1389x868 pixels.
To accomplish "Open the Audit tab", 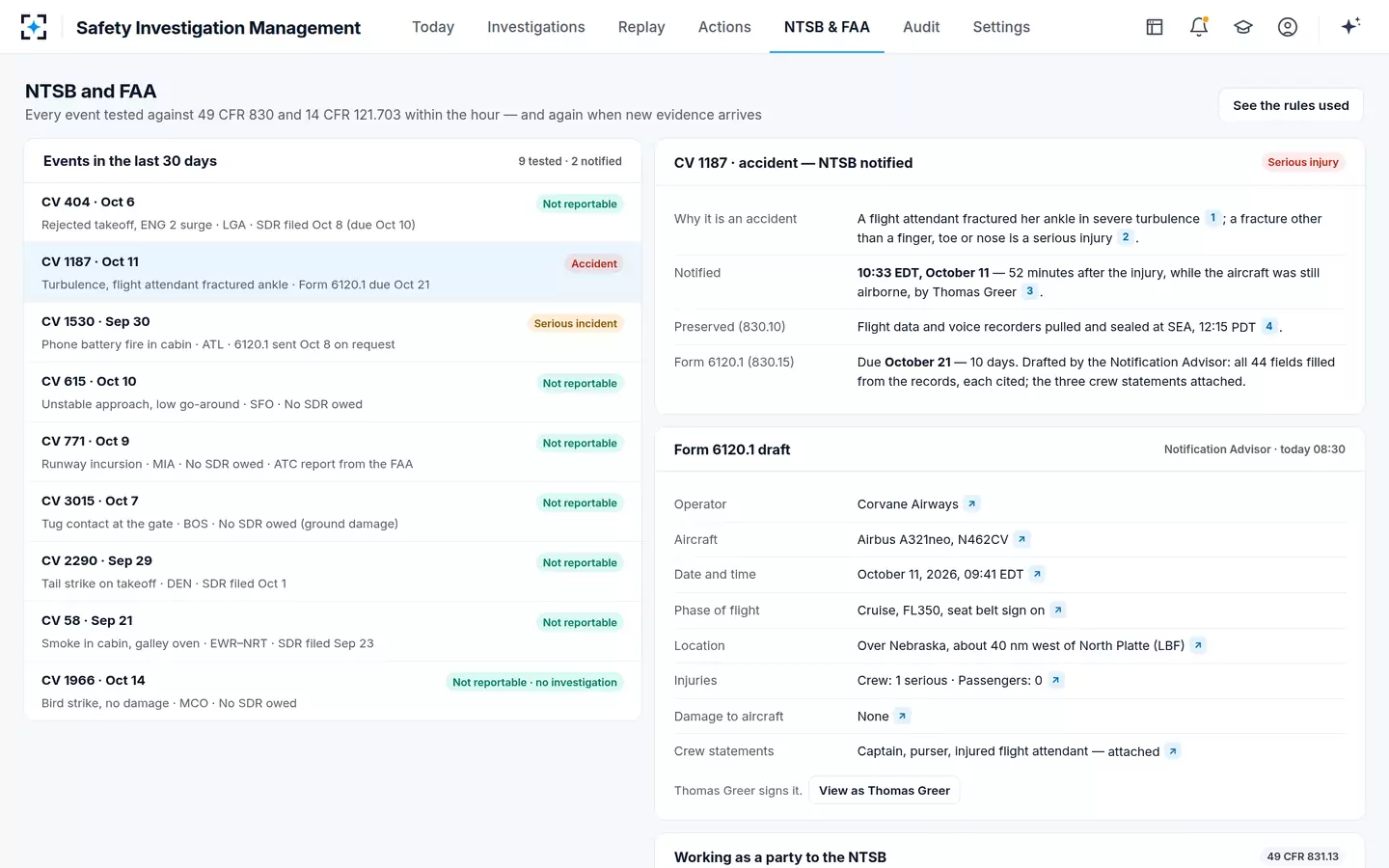I will pyautogui.click(x=921, y=27).
